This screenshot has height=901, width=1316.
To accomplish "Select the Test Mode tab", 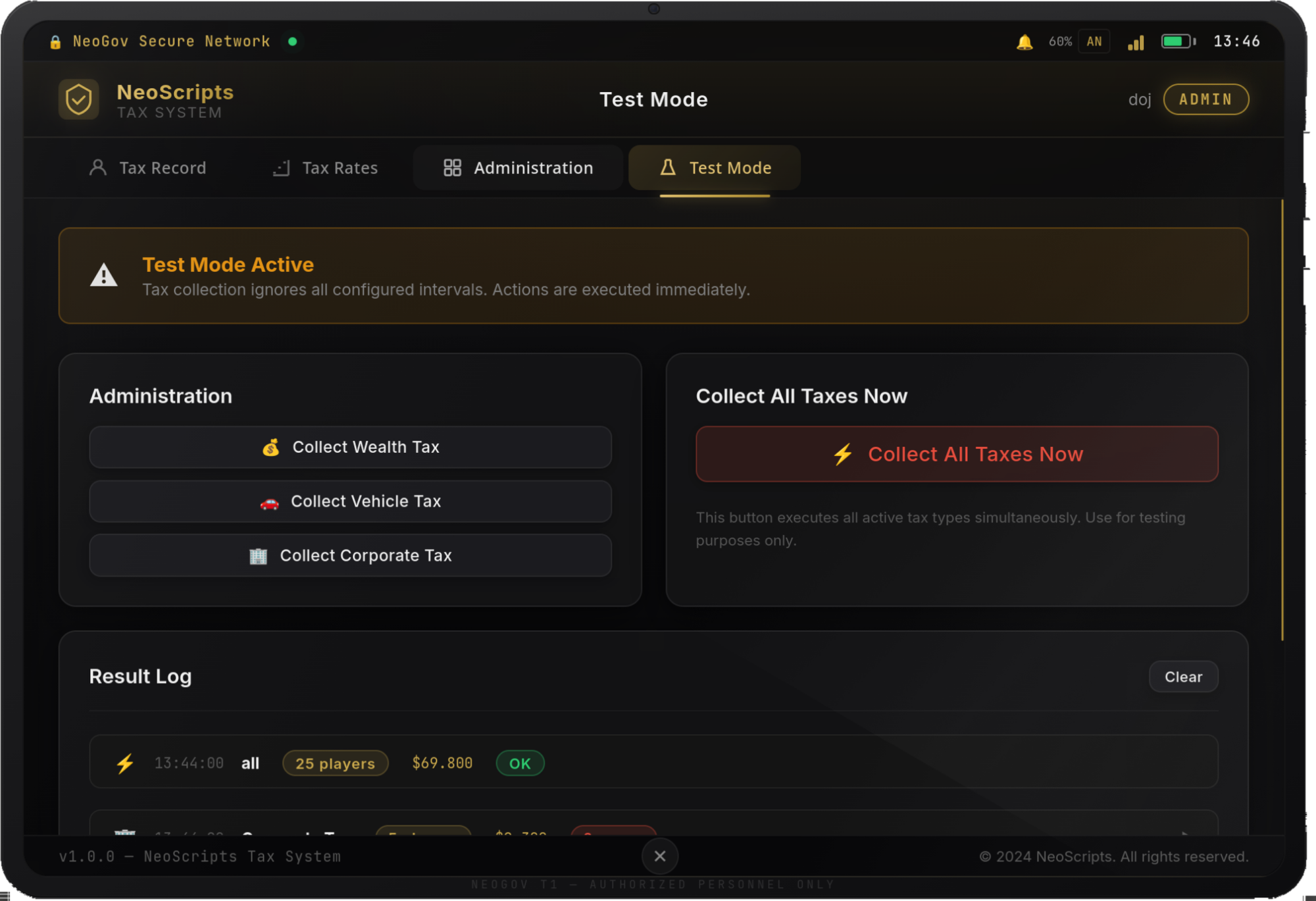I will point(715,168).
